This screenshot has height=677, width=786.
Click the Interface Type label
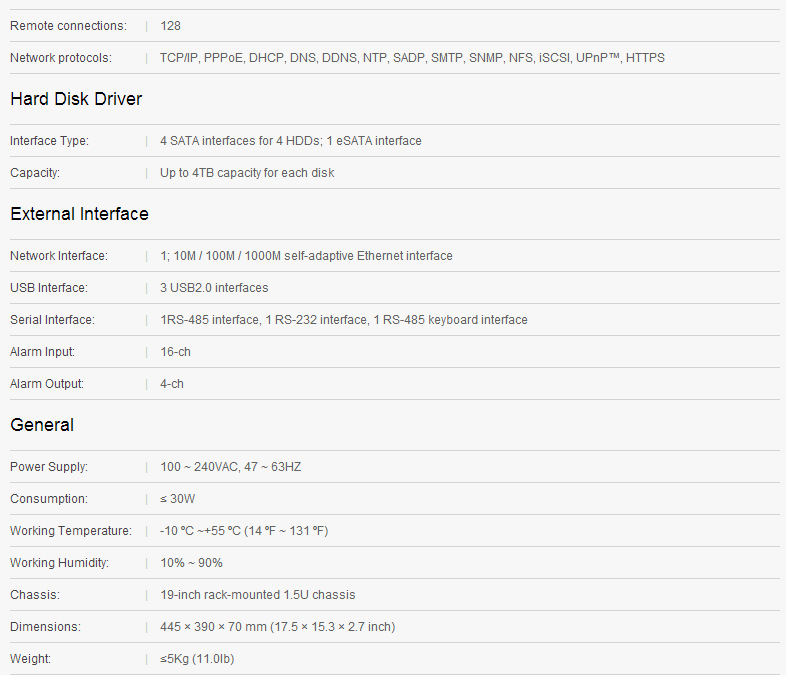coord(49,141)
